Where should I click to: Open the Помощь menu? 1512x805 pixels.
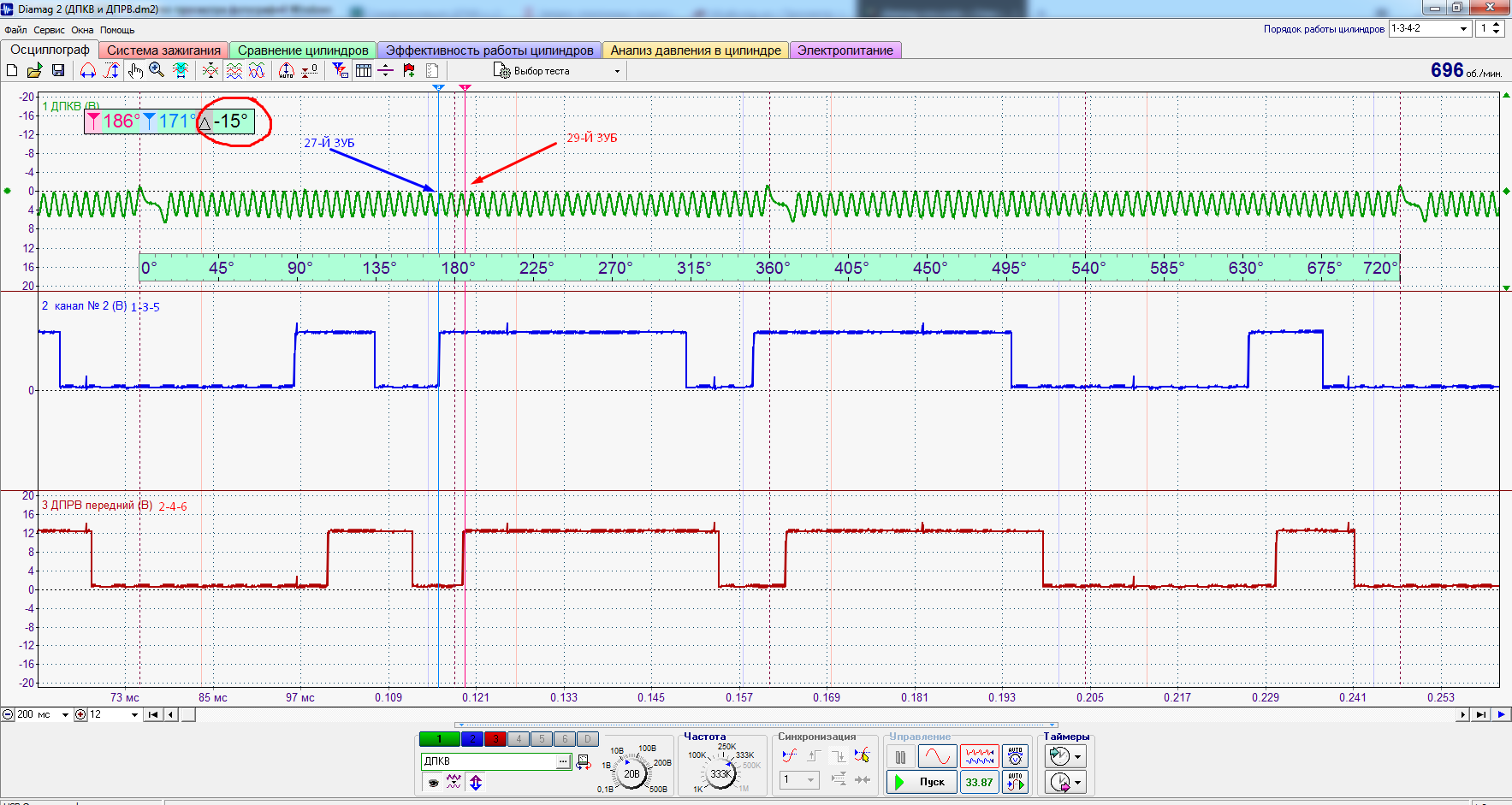117,30
